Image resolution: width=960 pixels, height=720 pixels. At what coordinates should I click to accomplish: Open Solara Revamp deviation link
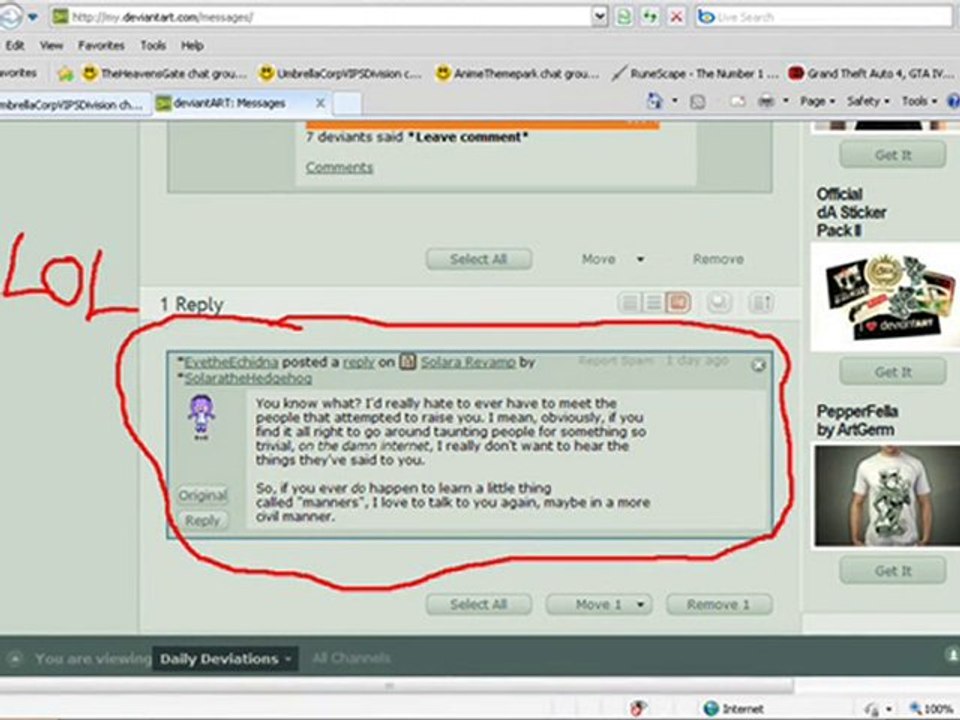tap(468, 362)
